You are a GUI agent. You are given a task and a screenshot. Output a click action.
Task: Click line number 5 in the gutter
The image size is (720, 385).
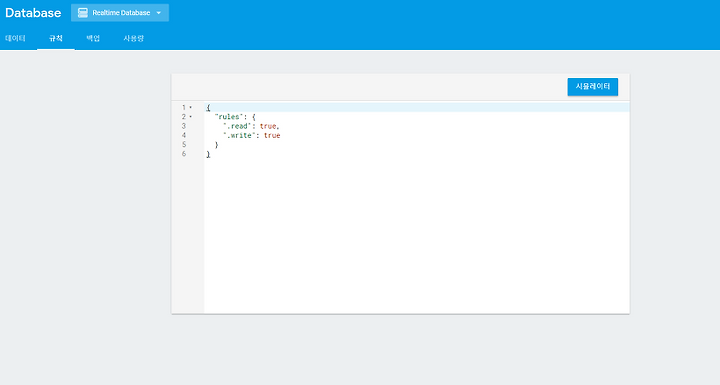click(x=184, y=144)
